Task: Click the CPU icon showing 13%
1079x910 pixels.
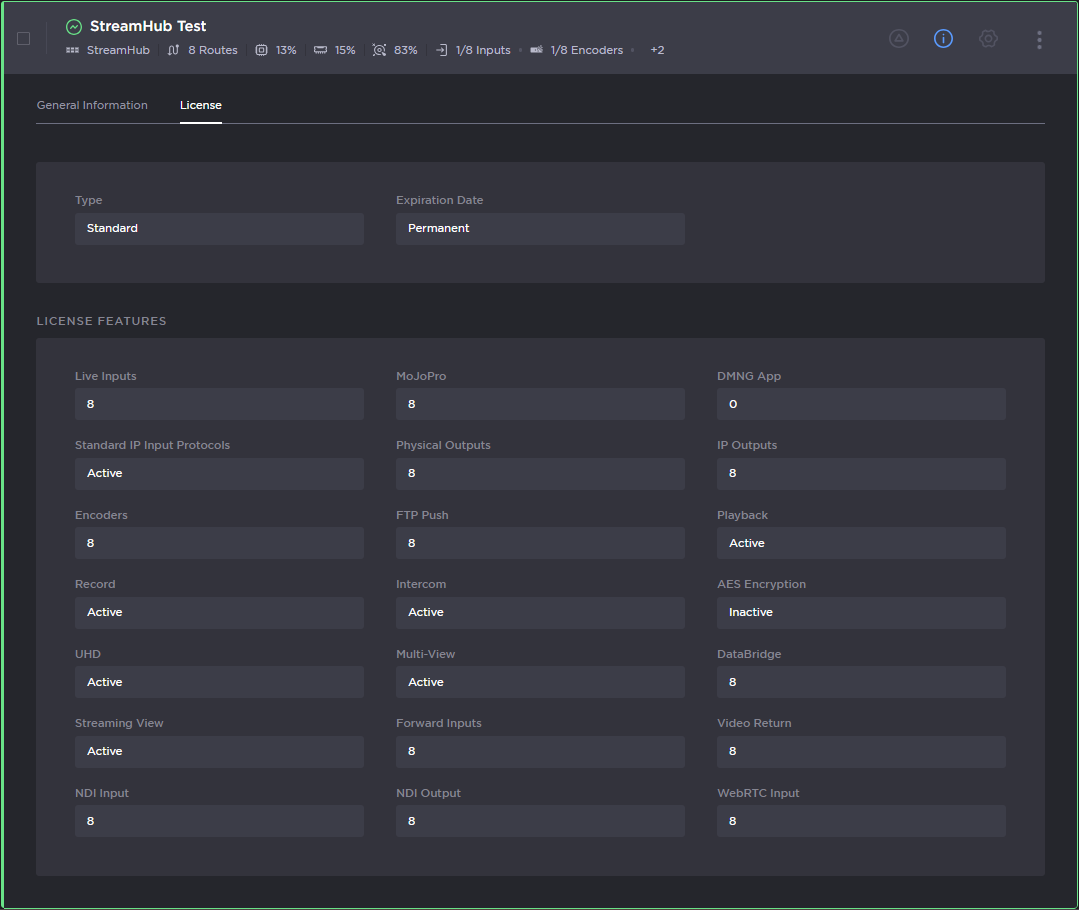Action: pos(260,49)
